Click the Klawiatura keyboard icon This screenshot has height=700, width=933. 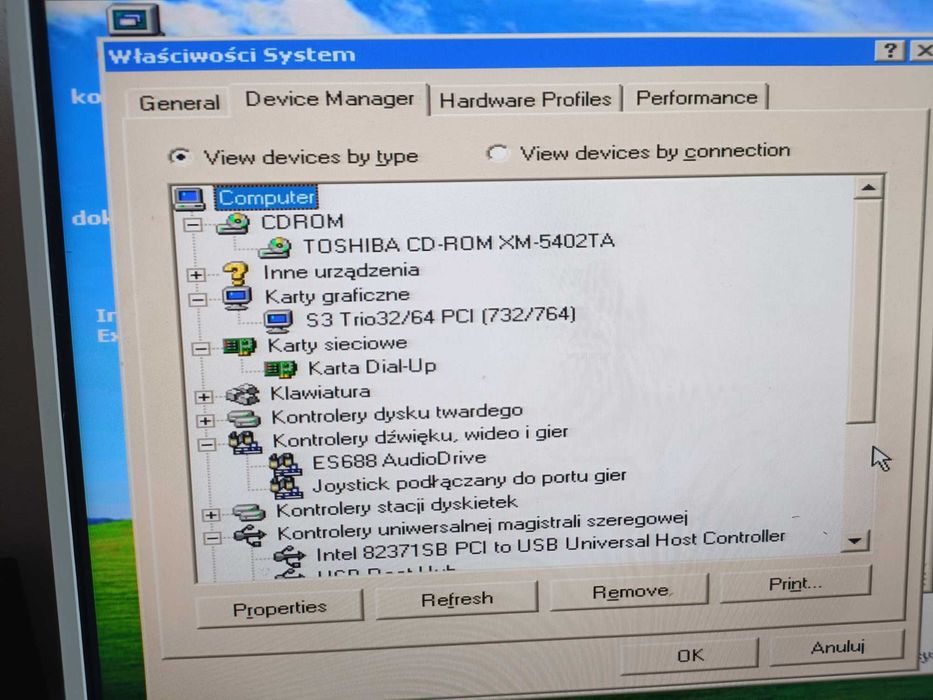click(x=243, y=393)
